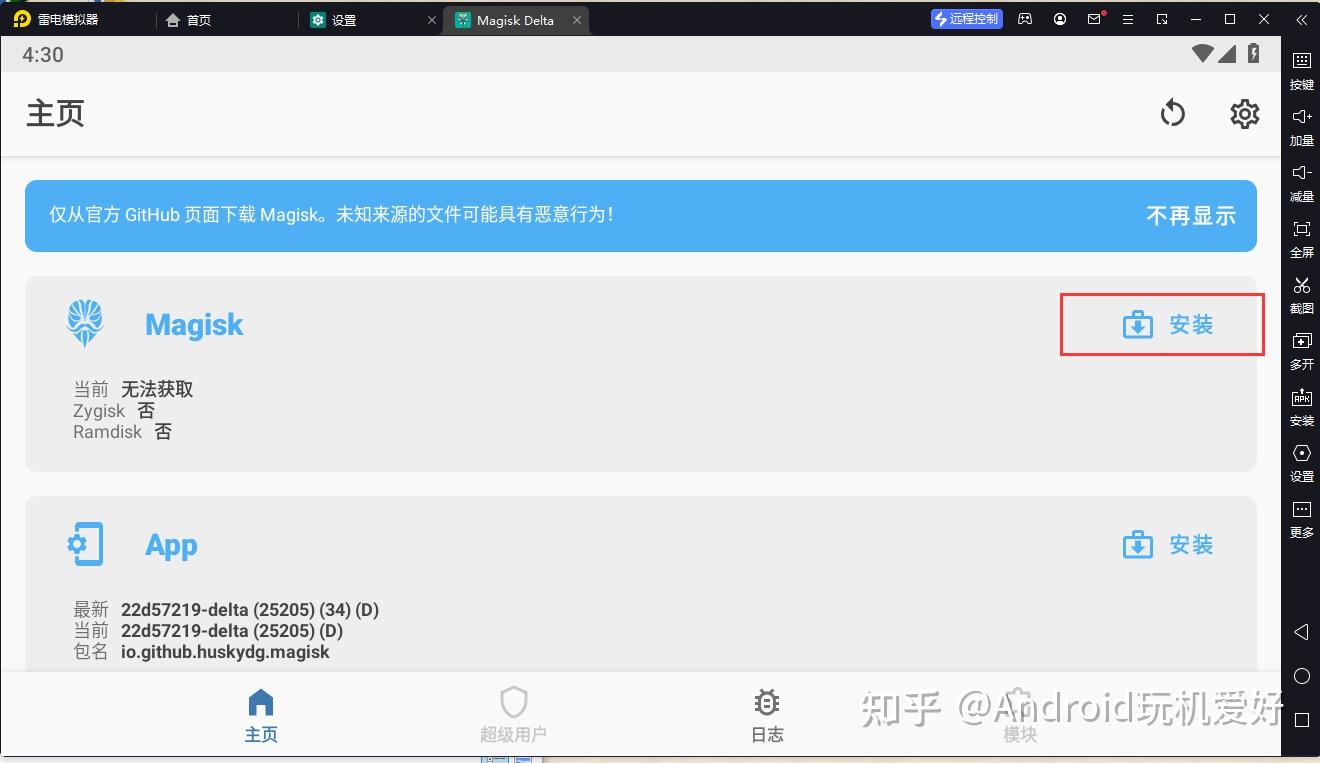The width and height of the screenshot is (1320, 763).
Task: Close the Magisk Delta tab
Action: [x=576, y=20]
